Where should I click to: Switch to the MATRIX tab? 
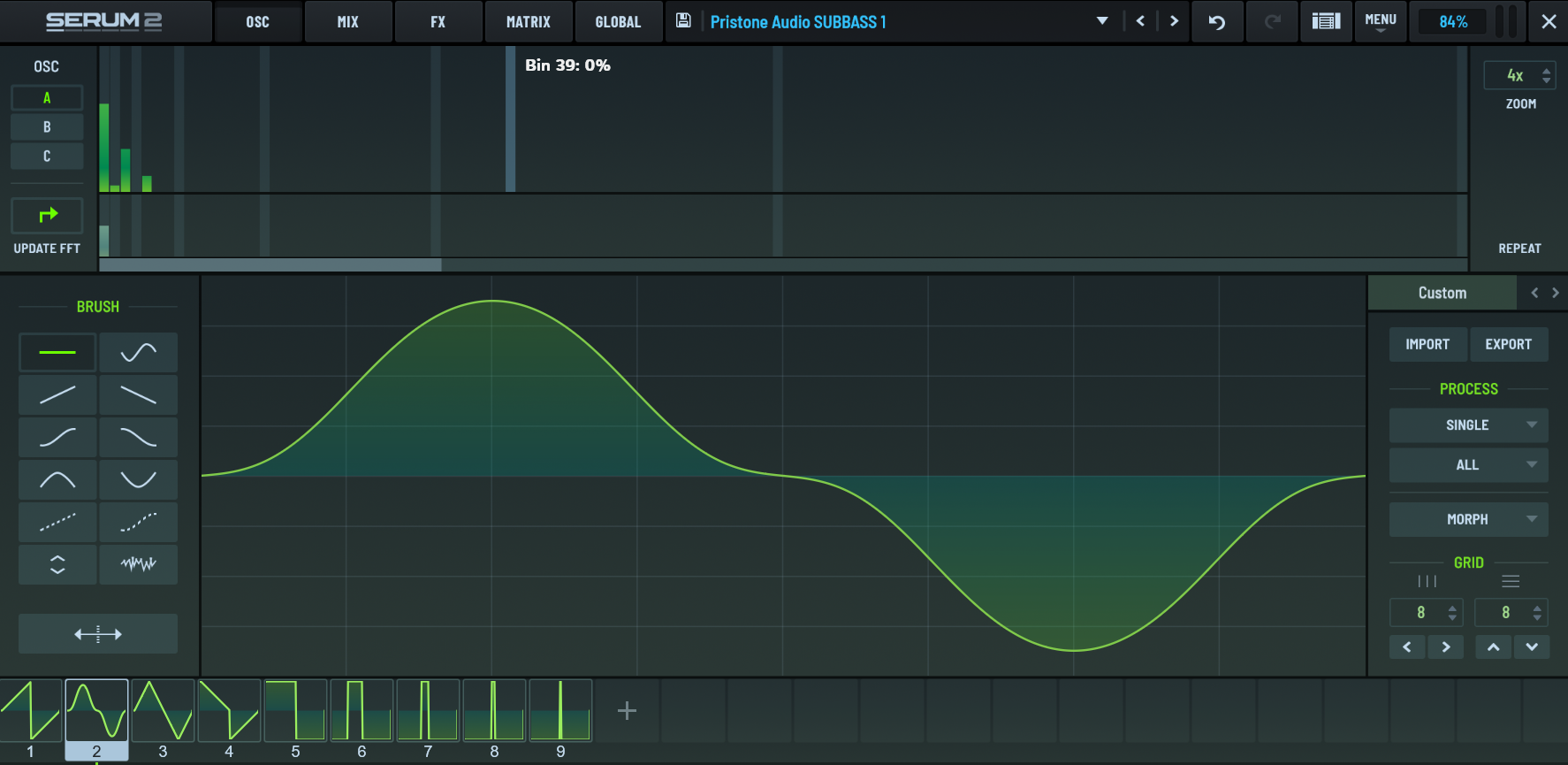(x=529, y=22)
